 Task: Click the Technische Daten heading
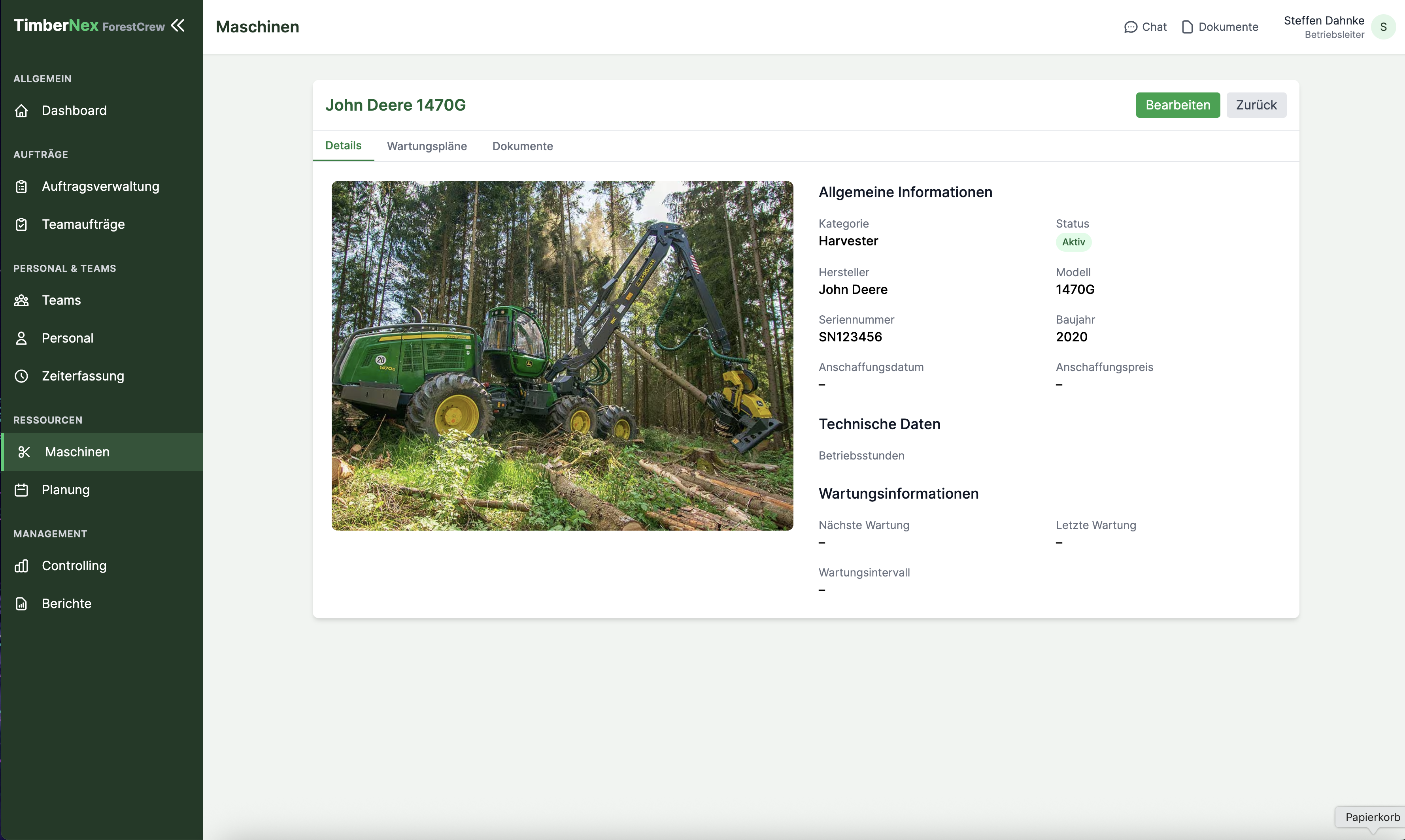pyautogui.click(x=879, y=424)
